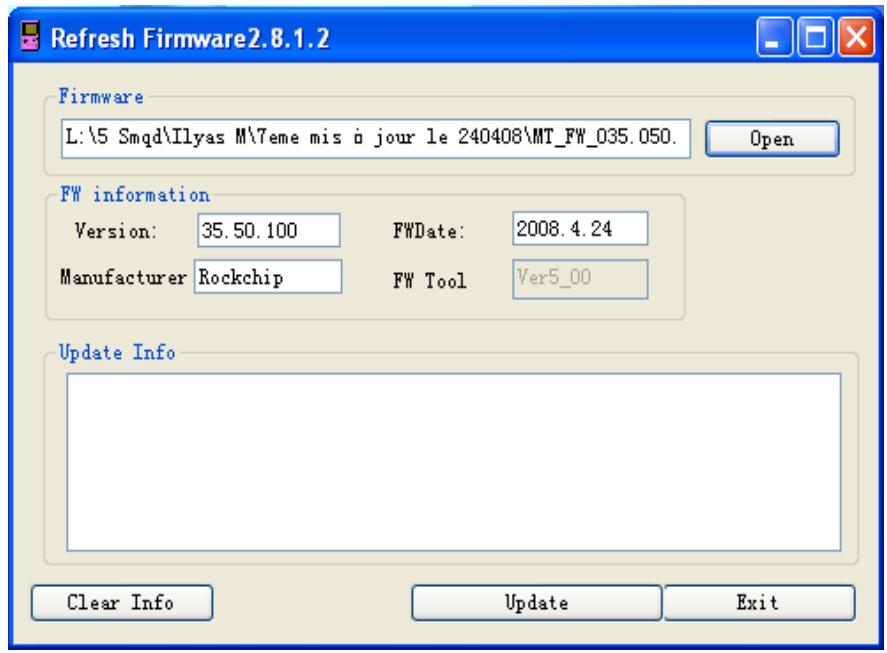Maximize the Refresh Firmware window

coord(815,37)
